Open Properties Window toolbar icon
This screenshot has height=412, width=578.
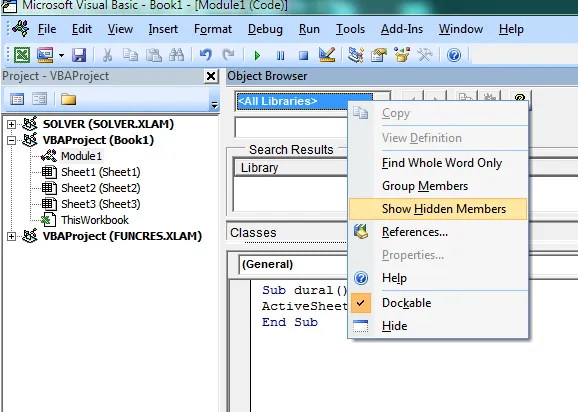pyautogui.click(x=379, y=56)
